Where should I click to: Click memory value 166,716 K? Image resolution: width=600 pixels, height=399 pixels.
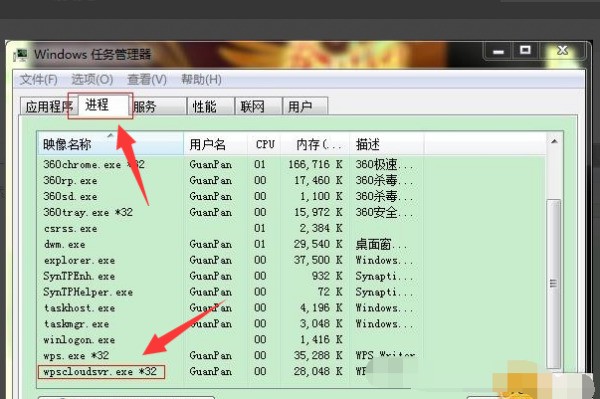(x=315, y=164)
